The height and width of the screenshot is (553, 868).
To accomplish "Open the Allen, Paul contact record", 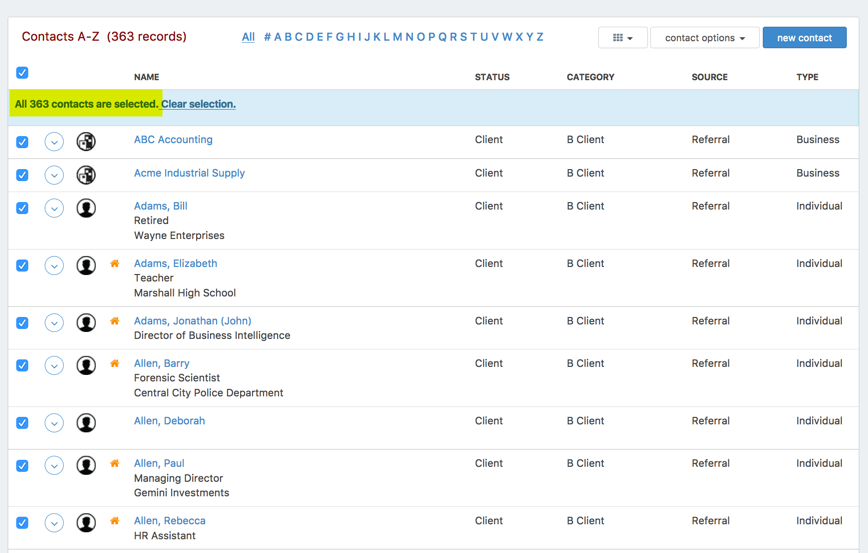I will coord(159,463).
